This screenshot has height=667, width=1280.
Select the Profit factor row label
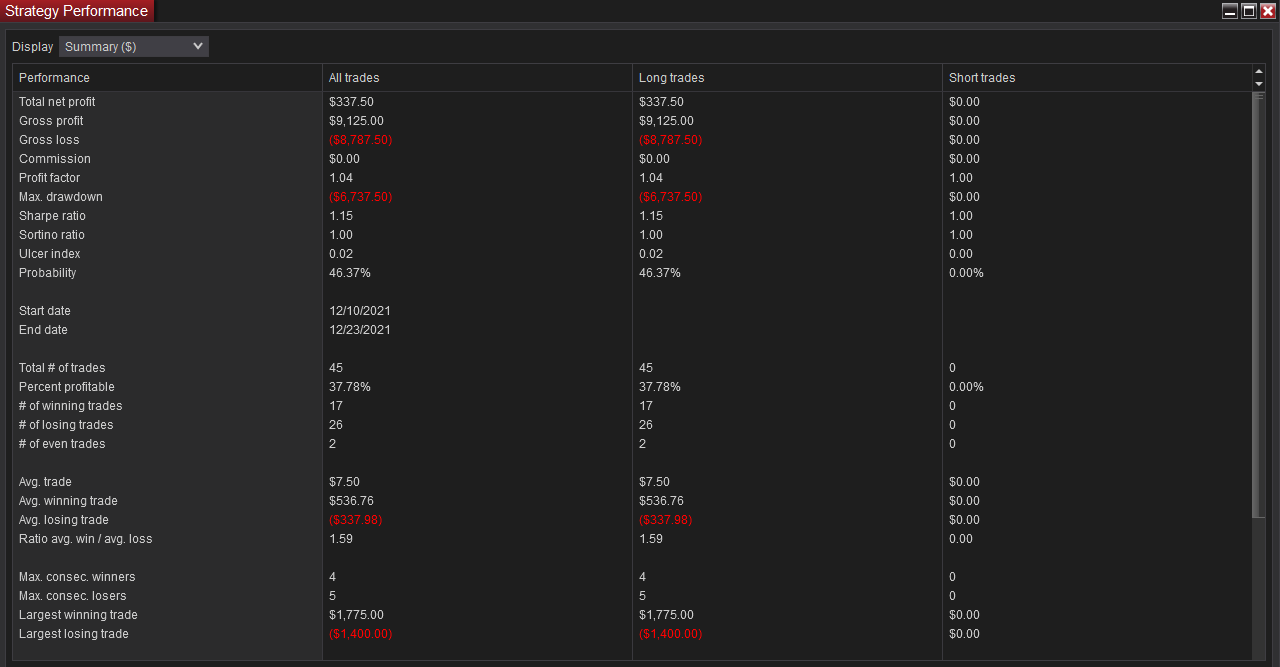49,178
